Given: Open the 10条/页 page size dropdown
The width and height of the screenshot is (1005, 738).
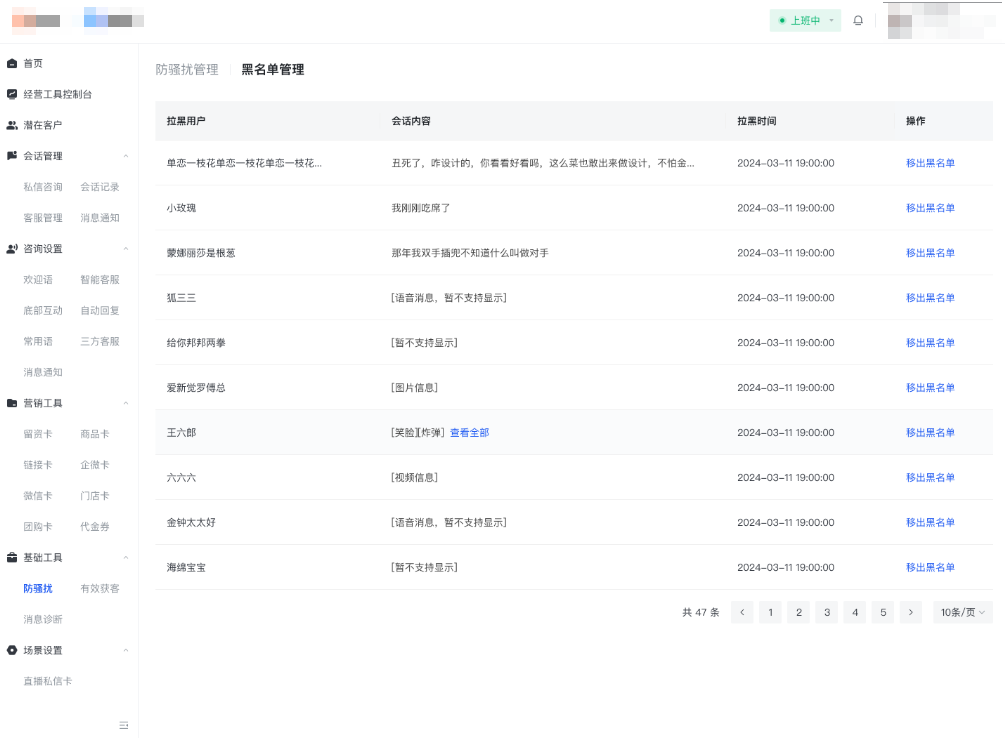Looking at the screenshot, I should 961,612.
